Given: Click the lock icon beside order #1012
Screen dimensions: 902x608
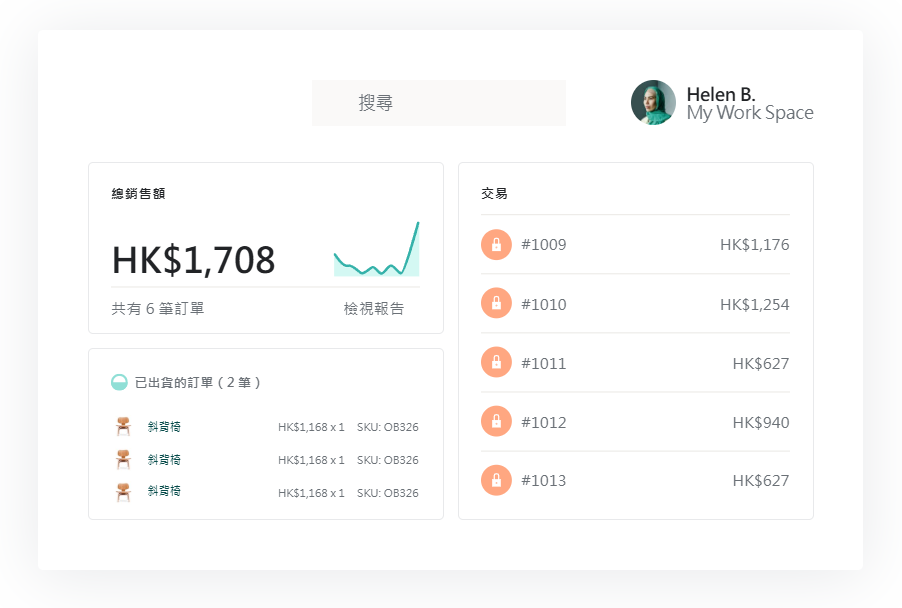Looking at the screenshot, I should pos(497,421).
